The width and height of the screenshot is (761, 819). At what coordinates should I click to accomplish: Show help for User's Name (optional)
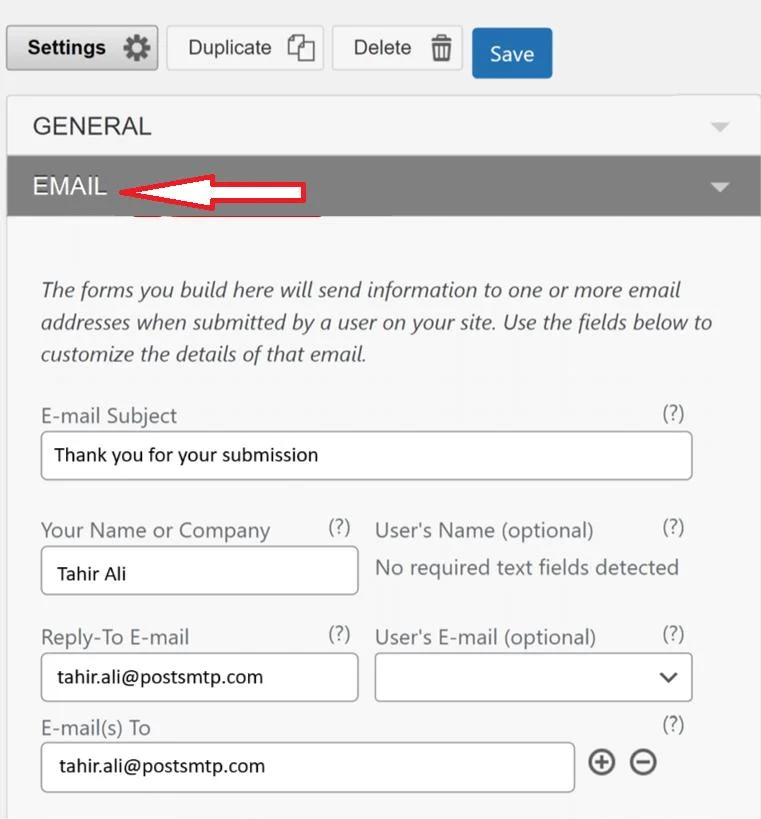point(673,527)
